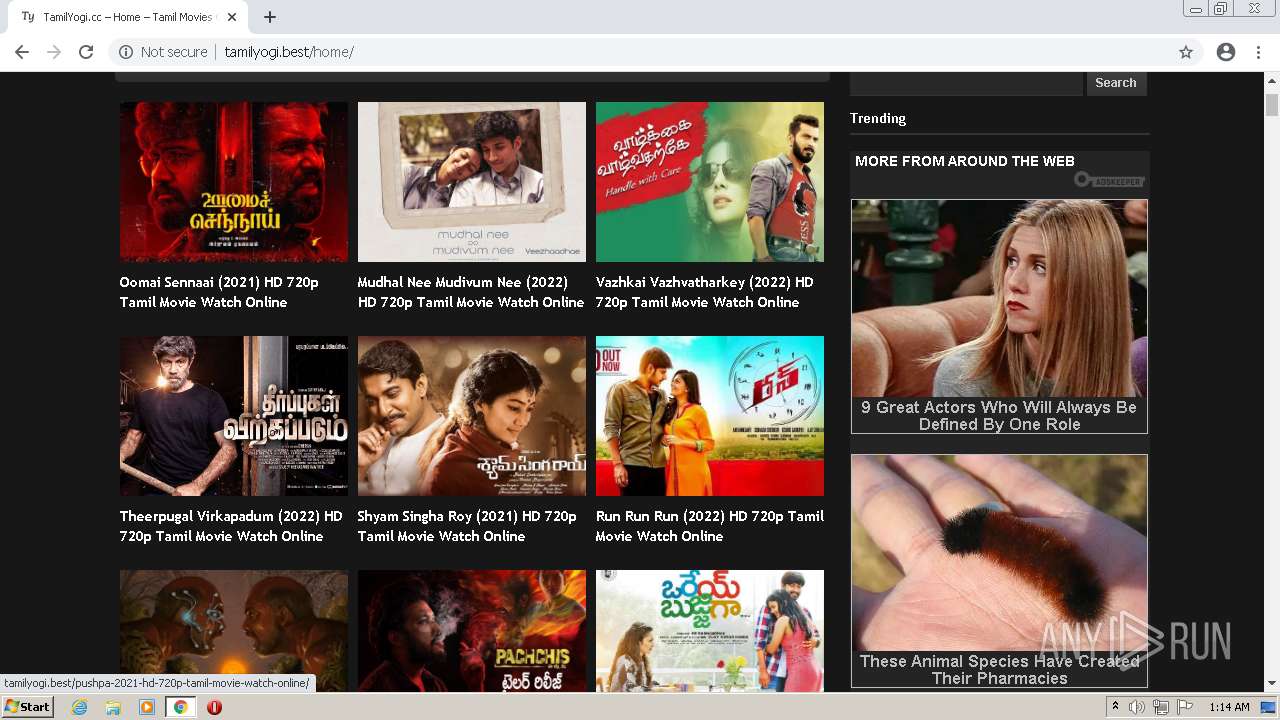Open Oomai Sennaai (2021) title link

coord(219,292)
